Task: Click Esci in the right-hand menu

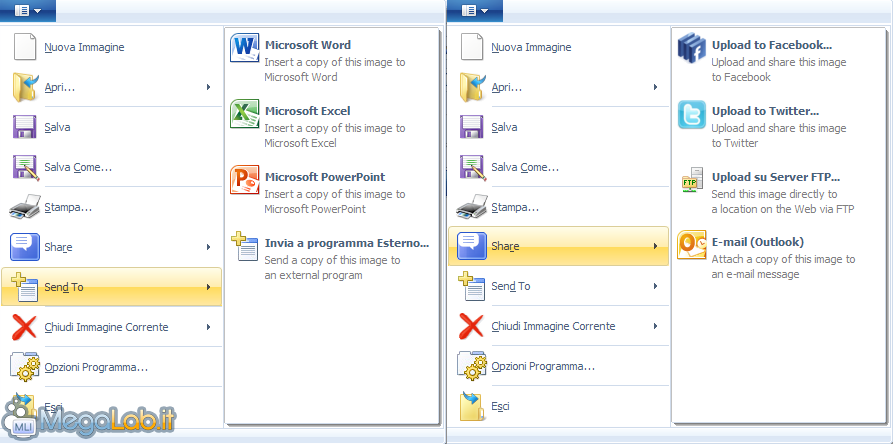Action: point(500,406)
